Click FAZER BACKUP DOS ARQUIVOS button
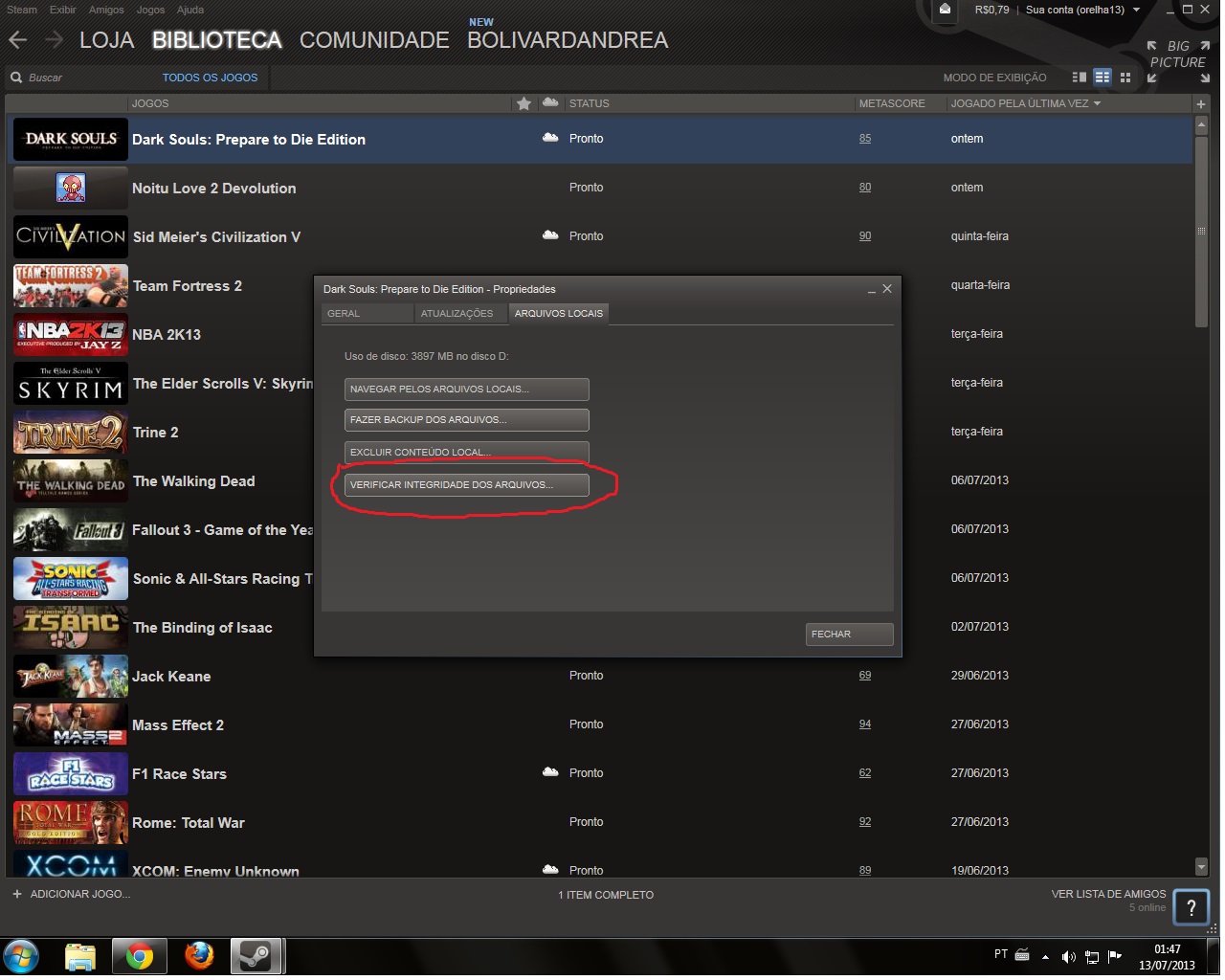This screenshot has width=1225, height=980. point(467,419)
